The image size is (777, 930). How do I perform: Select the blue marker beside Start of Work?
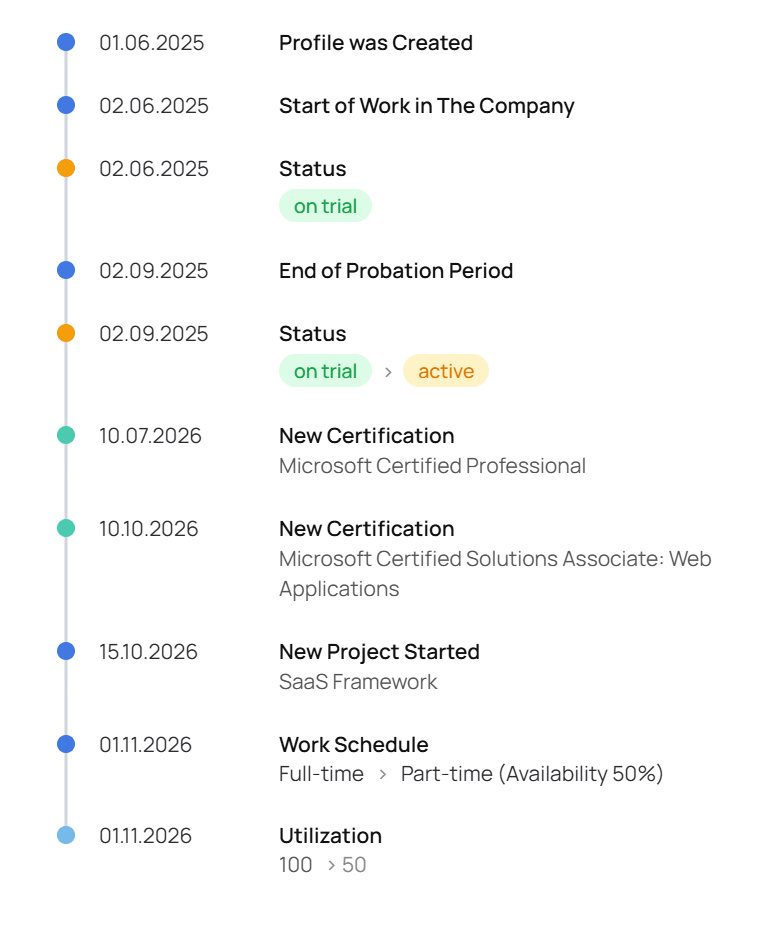point(66,105)
